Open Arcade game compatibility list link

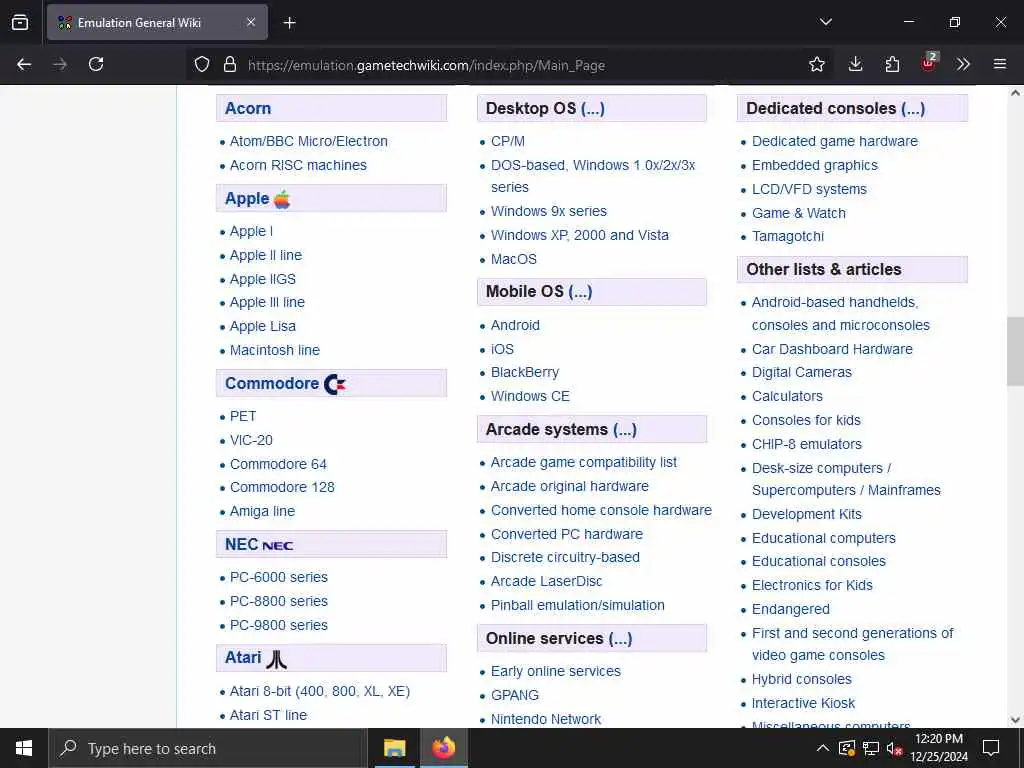[584, 462]
